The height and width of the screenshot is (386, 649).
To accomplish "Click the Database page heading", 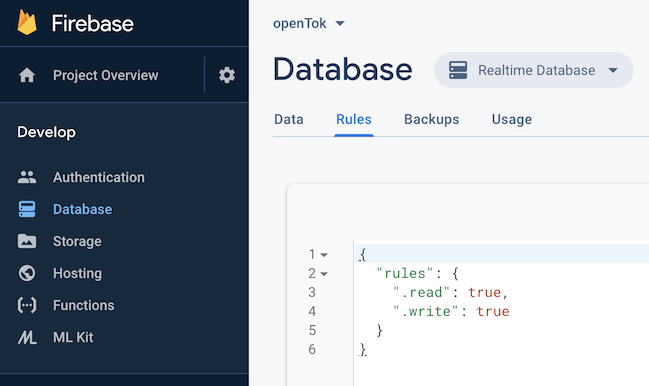I will (x=343, y=70).
